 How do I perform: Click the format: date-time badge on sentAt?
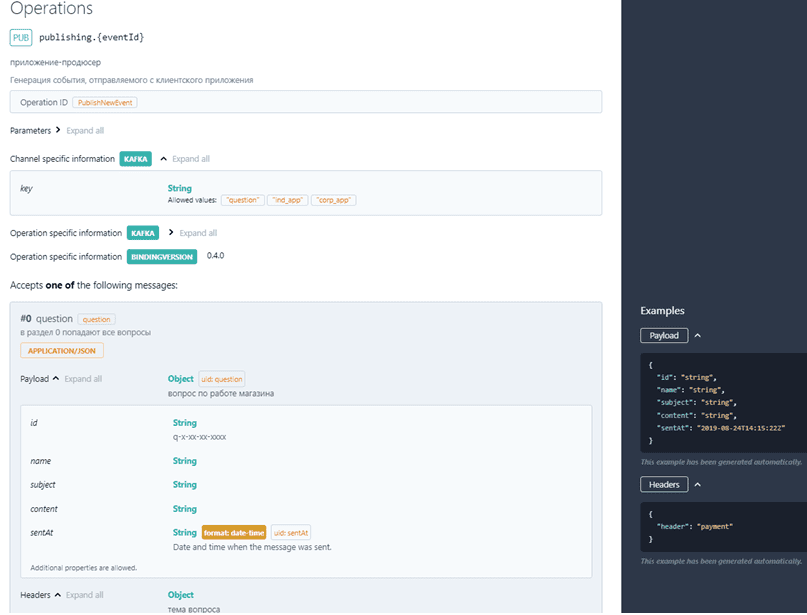coord(234,533)
